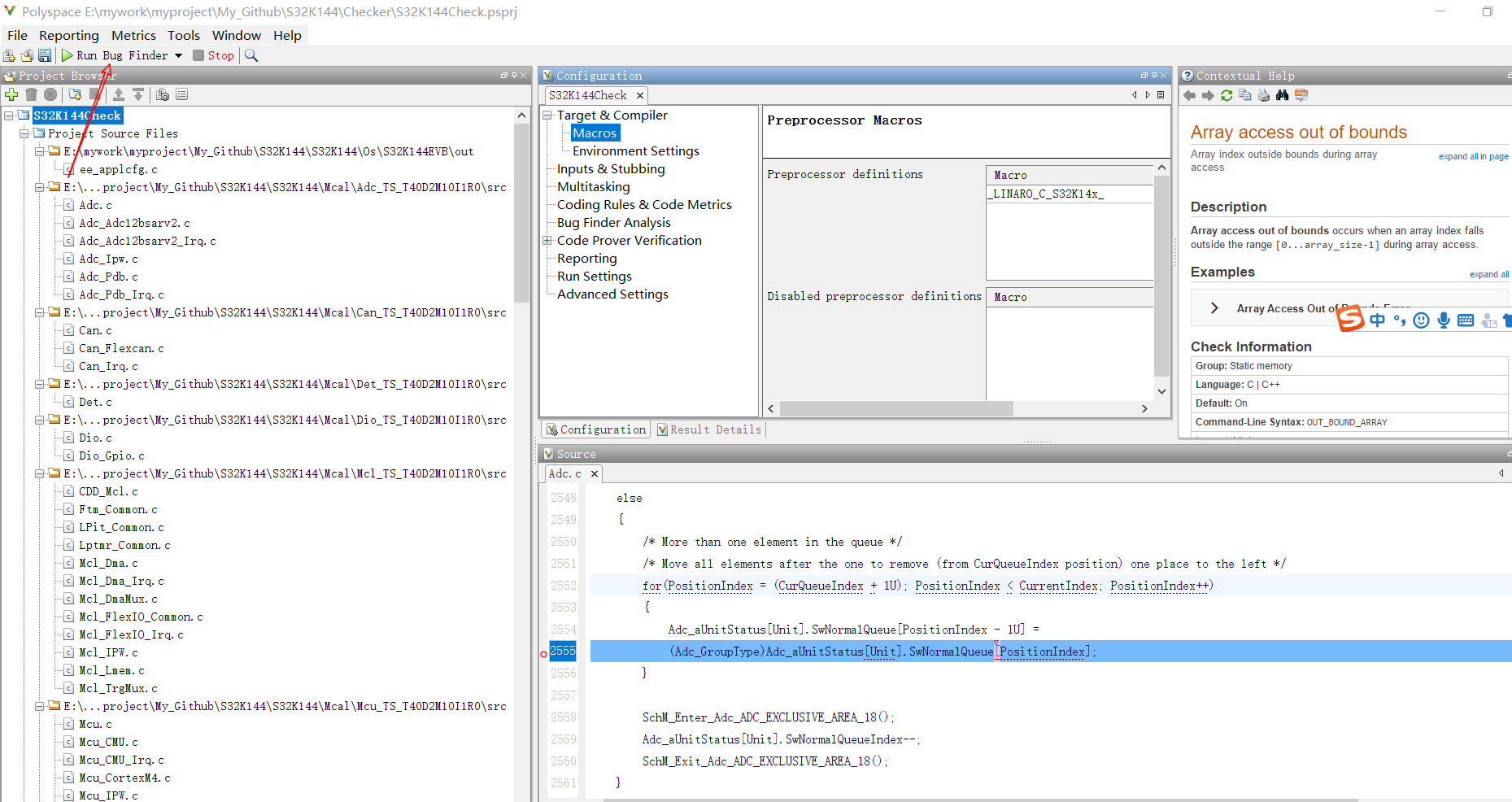Click the Configuration panel float icon
1512x802 pixels.
[1144, 76]
